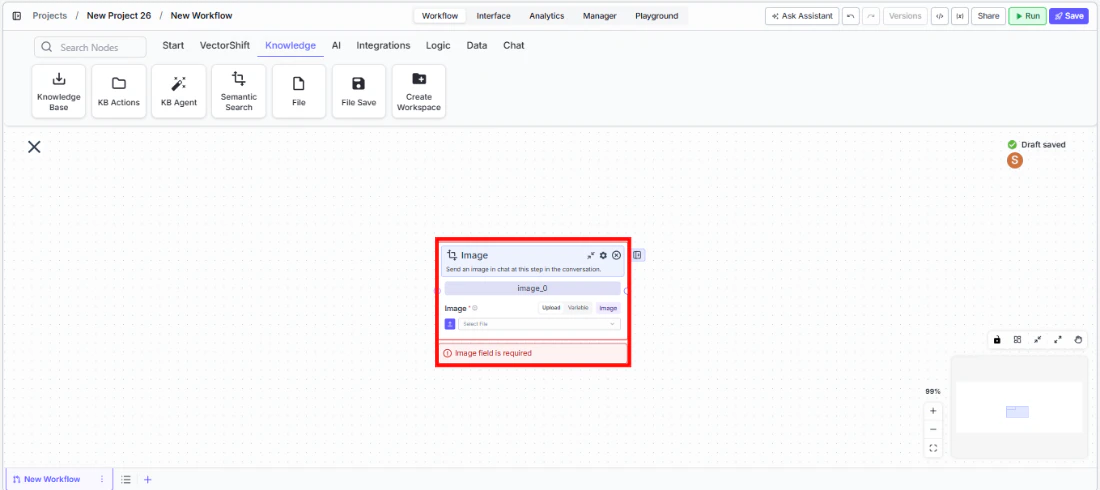The height and width of the screenshot is (490, 1100).
Task: Add the Create Workspace node
Action: (x=419, y=91)
